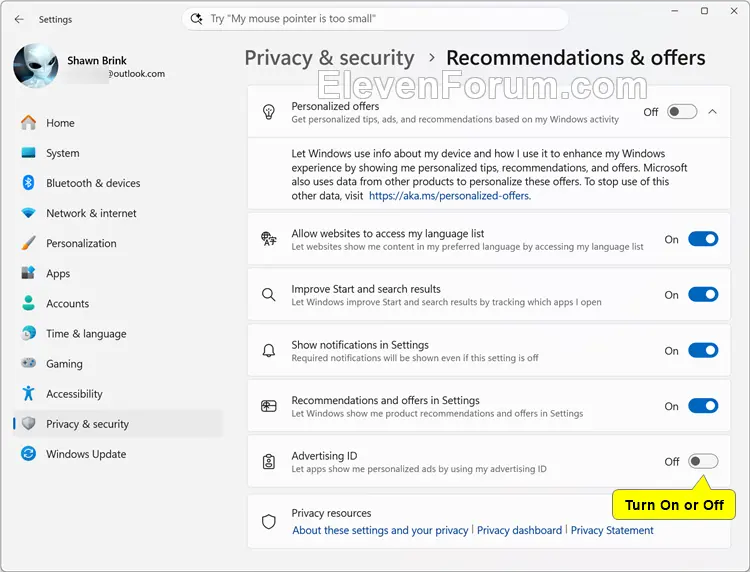The width and height of the screenshot is (750, 572).
Task: Select Apps in sidebar
Action: click(x=118, y=274)
